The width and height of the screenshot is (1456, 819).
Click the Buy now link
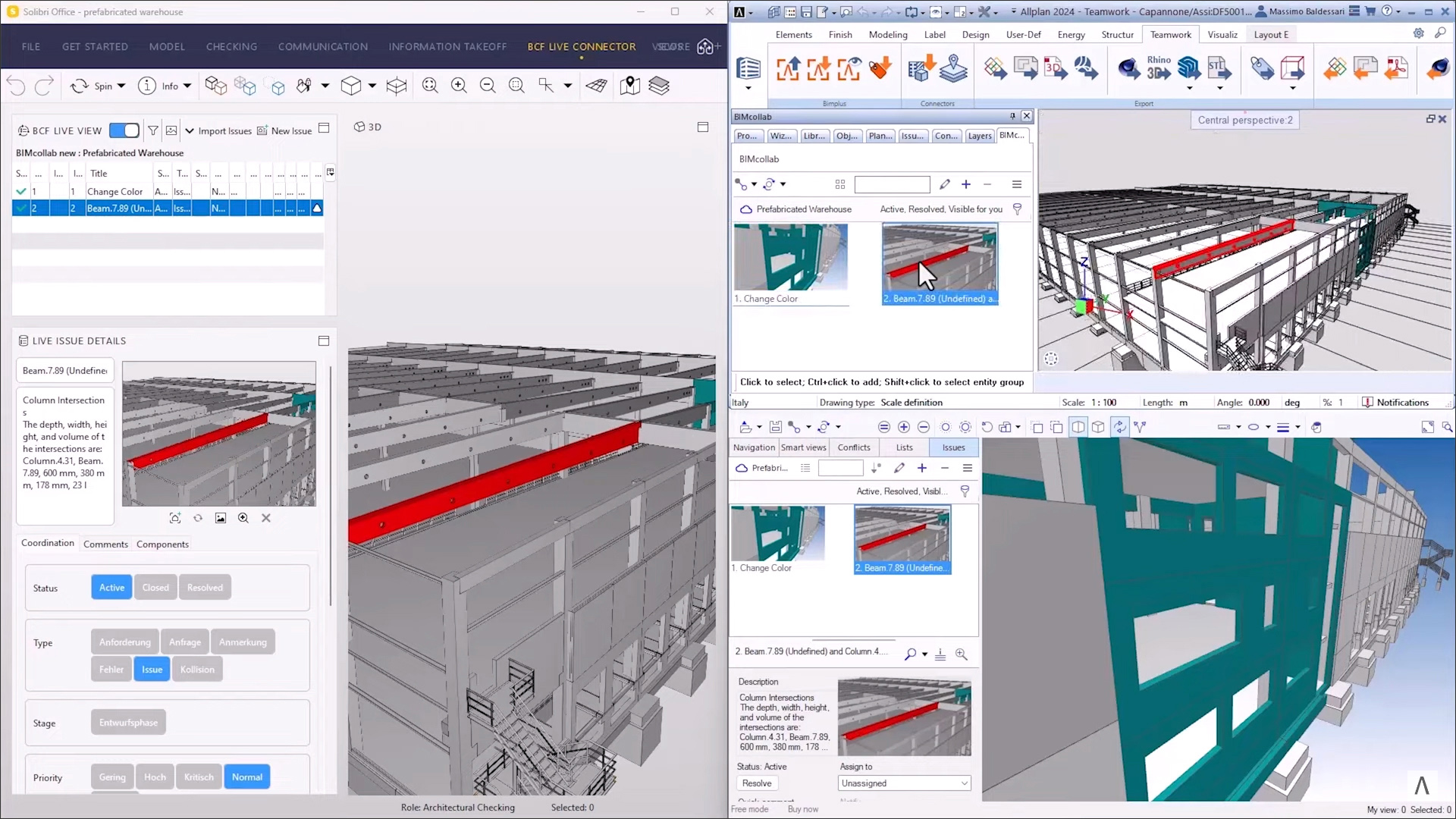click(803, 809)
